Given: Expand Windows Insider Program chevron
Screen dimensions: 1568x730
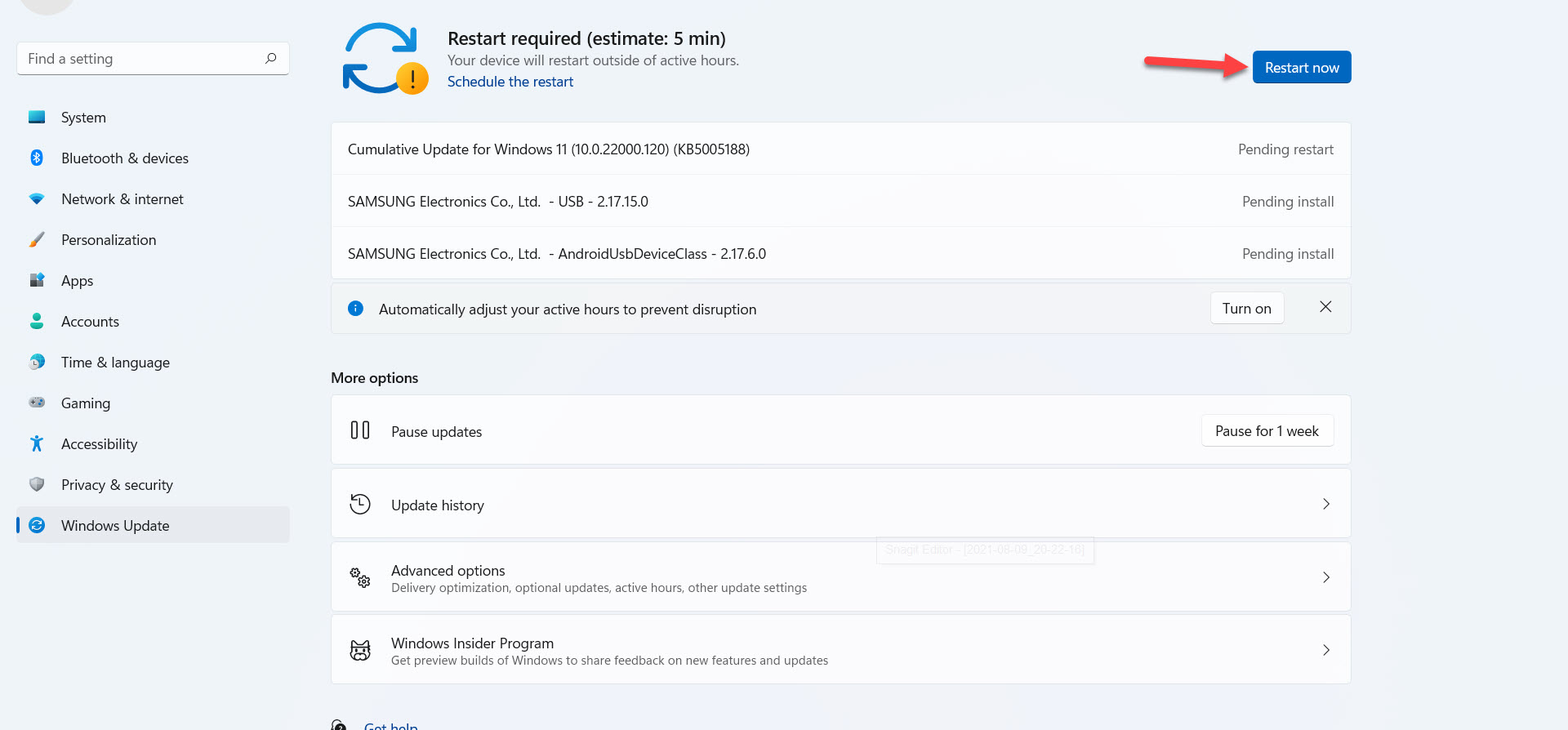Looking at the screenshot, I should click(1325, 650).
